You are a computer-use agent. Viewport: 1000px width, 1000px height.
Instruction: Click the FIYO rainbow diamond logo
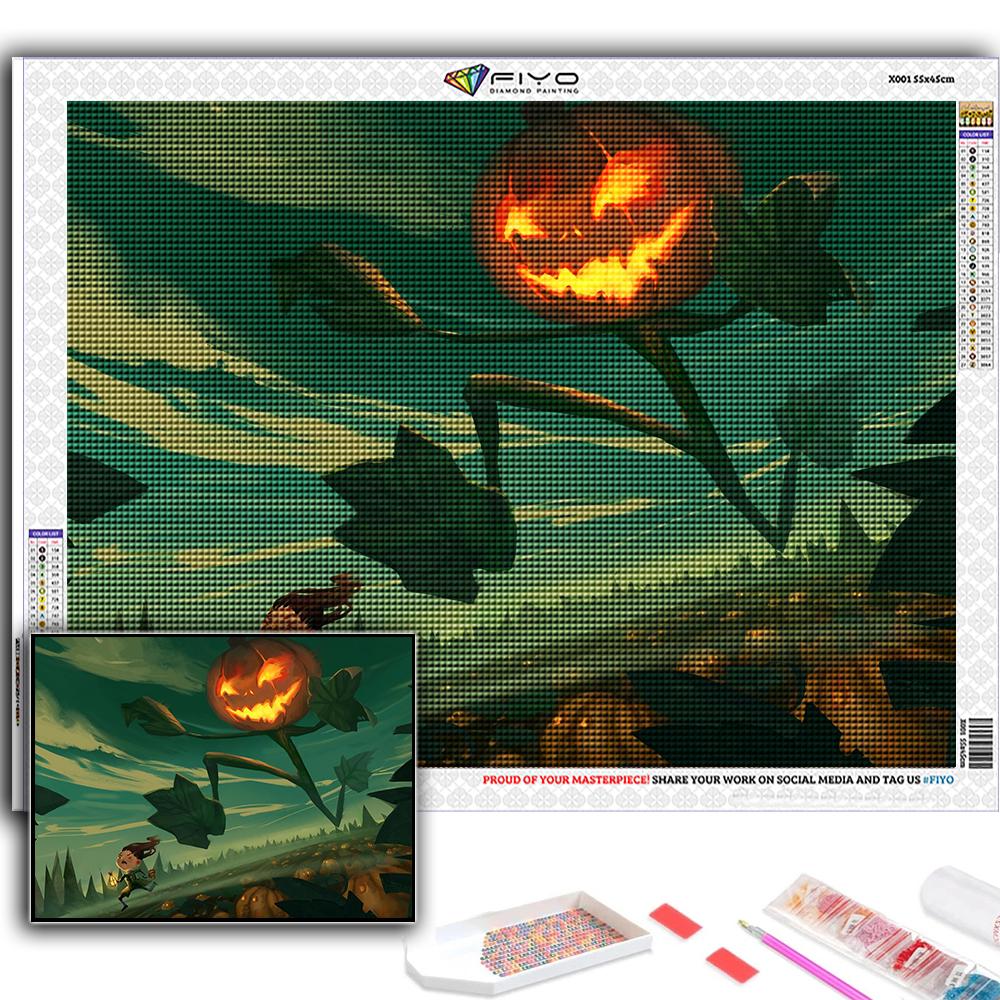466,80
